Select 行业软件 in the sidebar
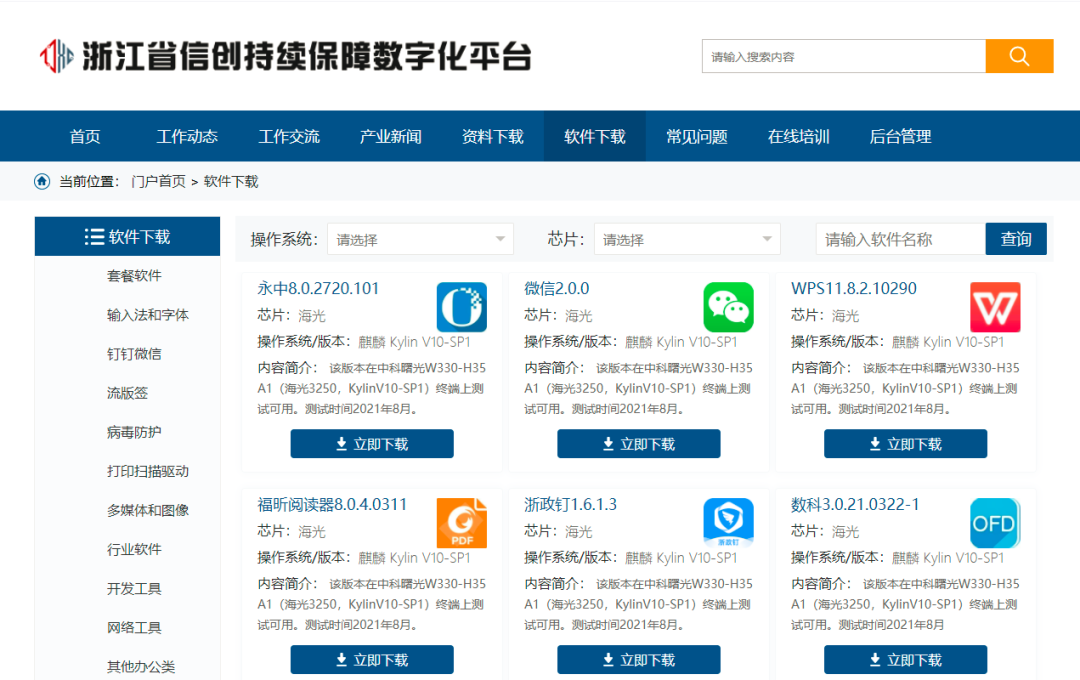This screenshot has height=680, width=1080. (134, 549)
